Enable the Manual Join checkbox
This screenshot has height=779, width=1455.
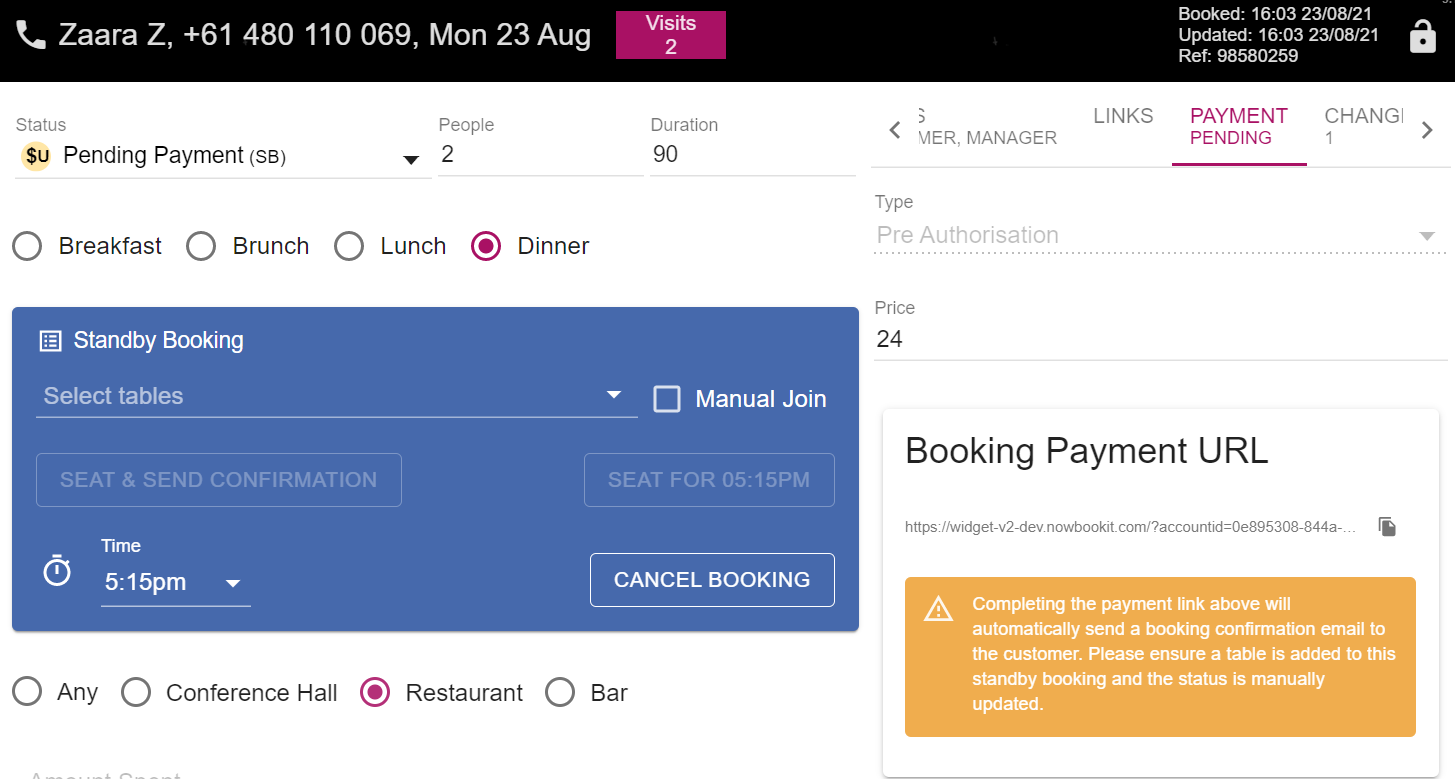click(x=667, y=399)
